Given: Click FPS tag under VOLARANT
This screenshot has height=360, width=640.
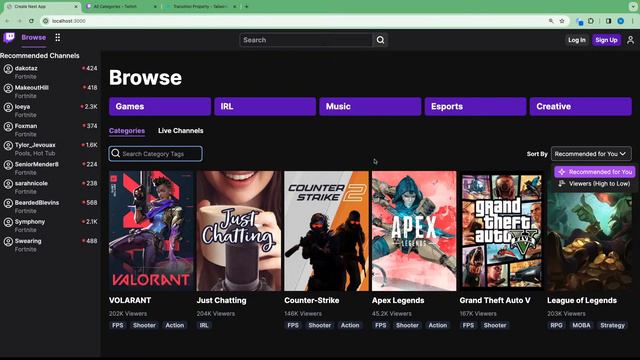Looking at the screenshot, I should coord(118,325).
